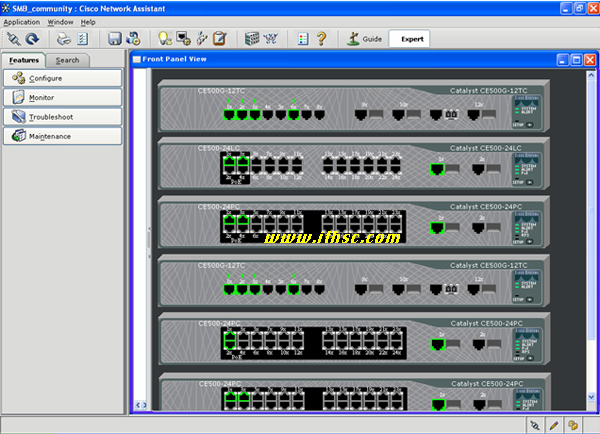The height and width of the screenshot is (434, 600).
Task: Click status bar connection plug icon
Action: click(535, 425)
